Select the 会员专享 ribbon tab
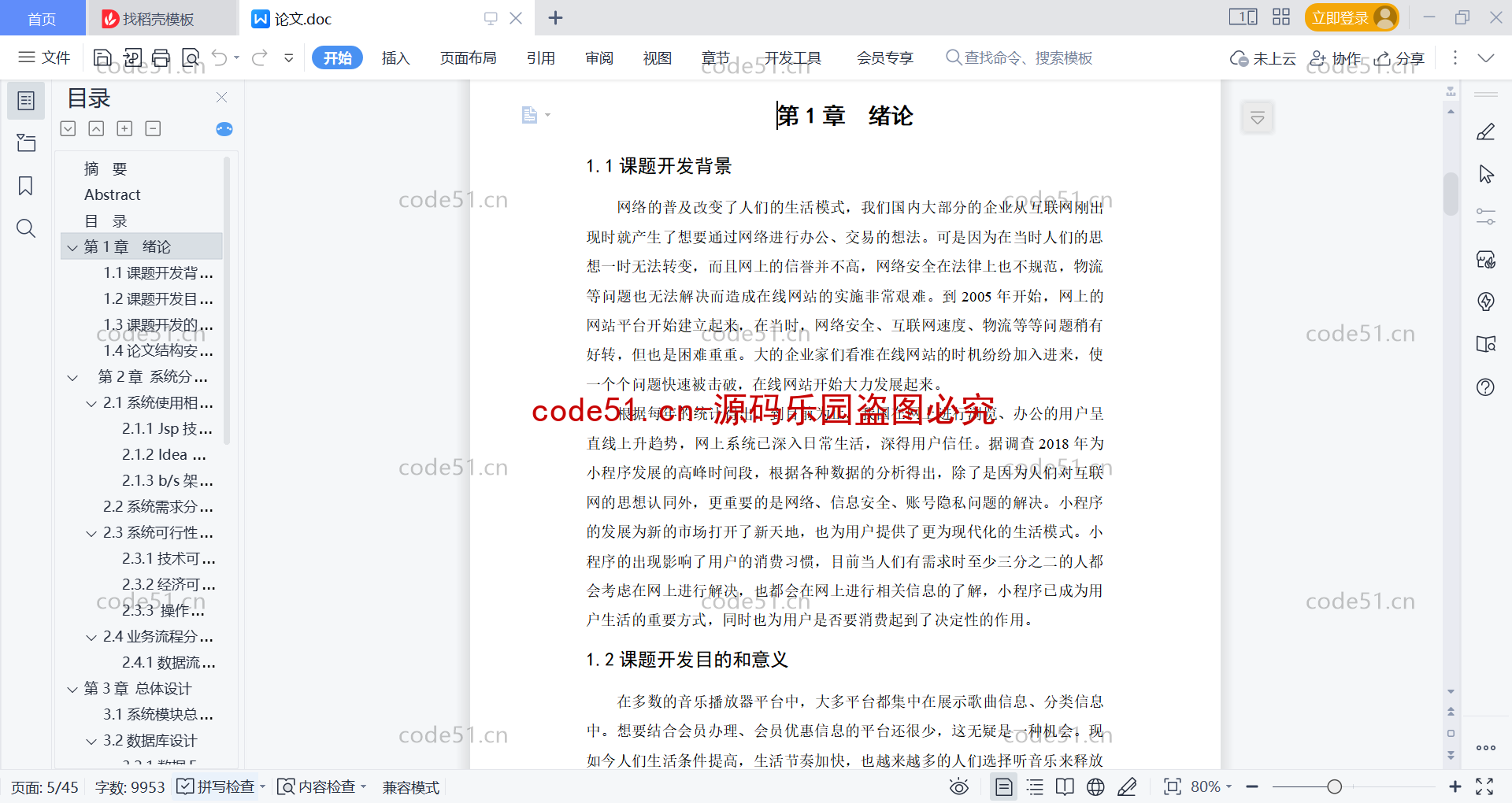The image size is (1512, 803). (x=885, y=57)
